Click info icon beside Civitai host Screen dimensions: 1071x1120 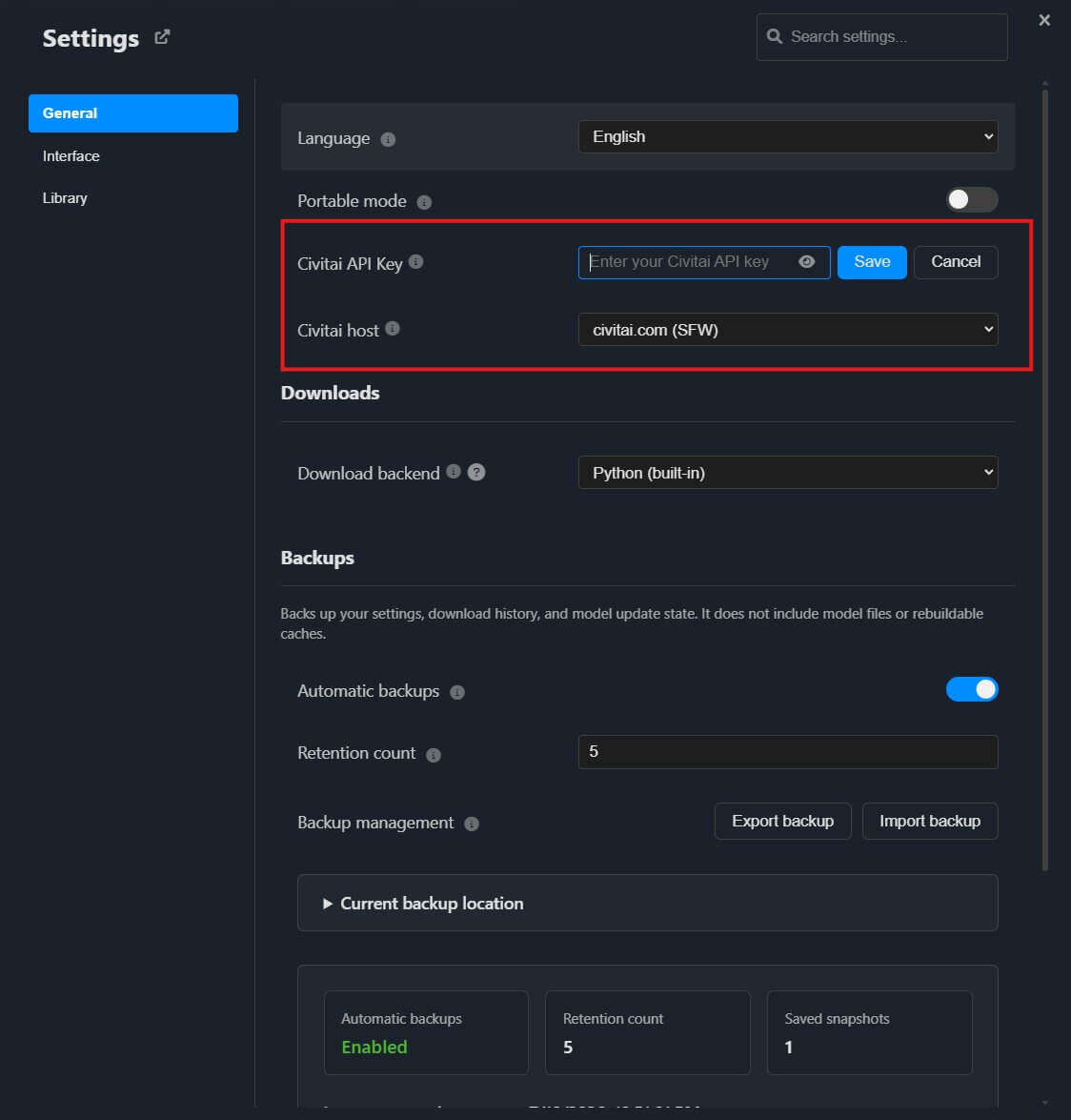point(392,328)
